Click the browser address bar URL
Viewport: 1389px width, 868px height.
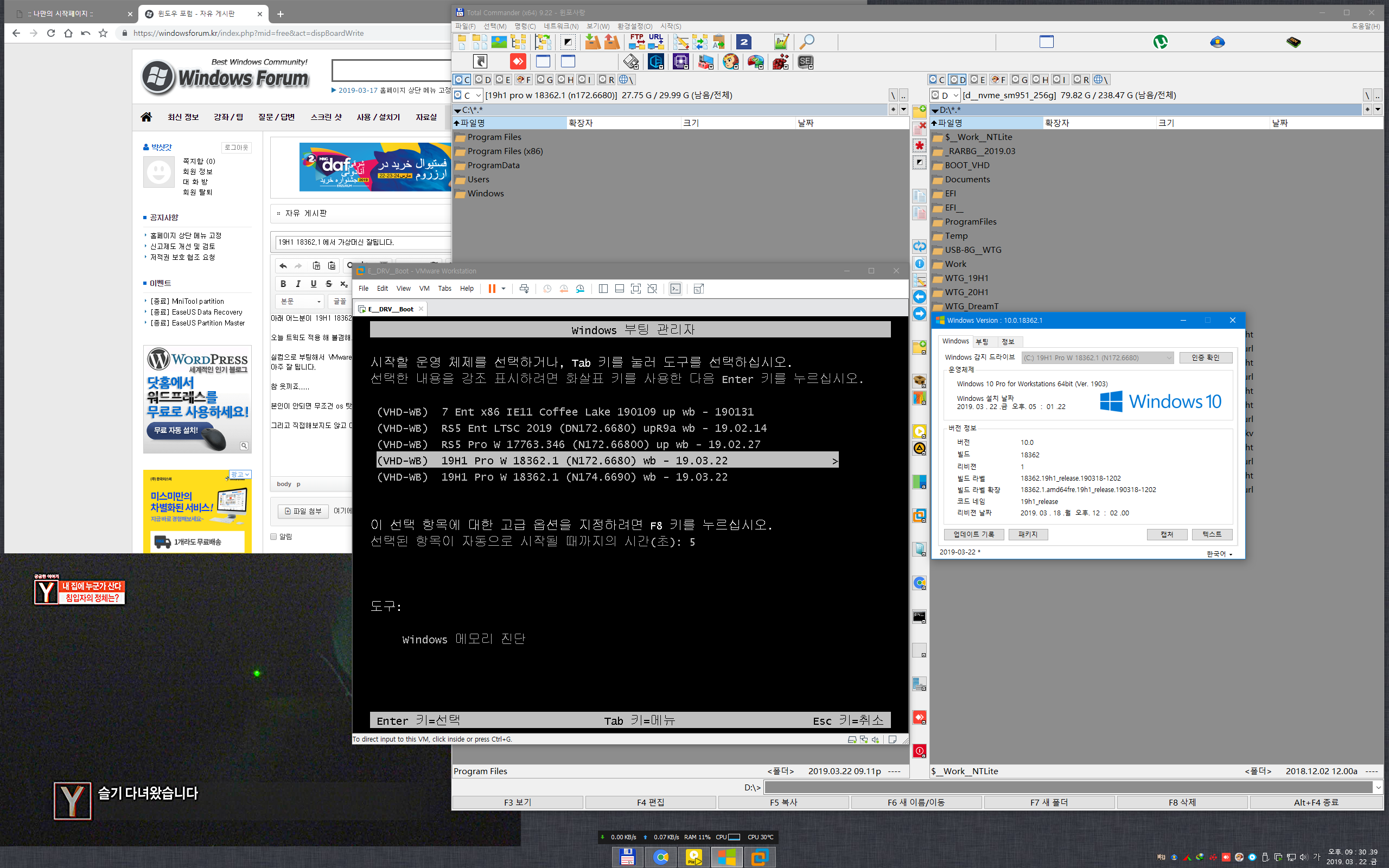249,33
